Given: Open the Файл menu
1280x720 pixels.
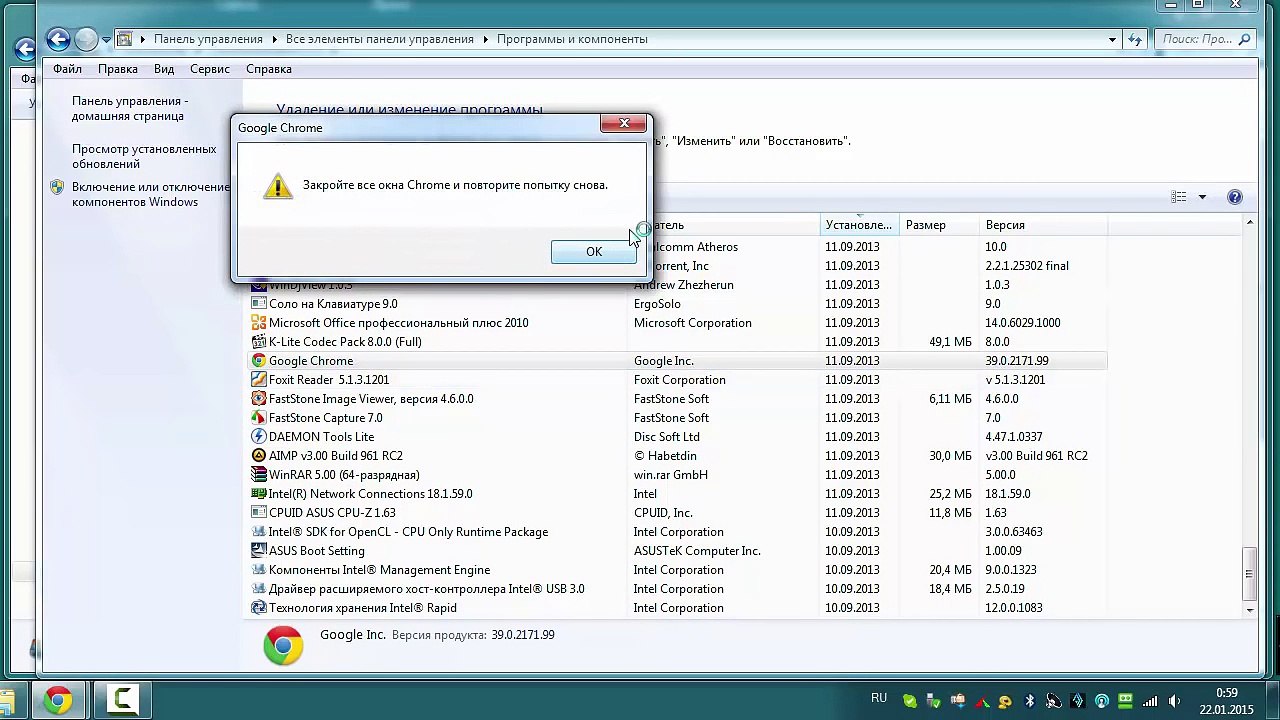Looking at the screenshot, I should tap(67, 69).
